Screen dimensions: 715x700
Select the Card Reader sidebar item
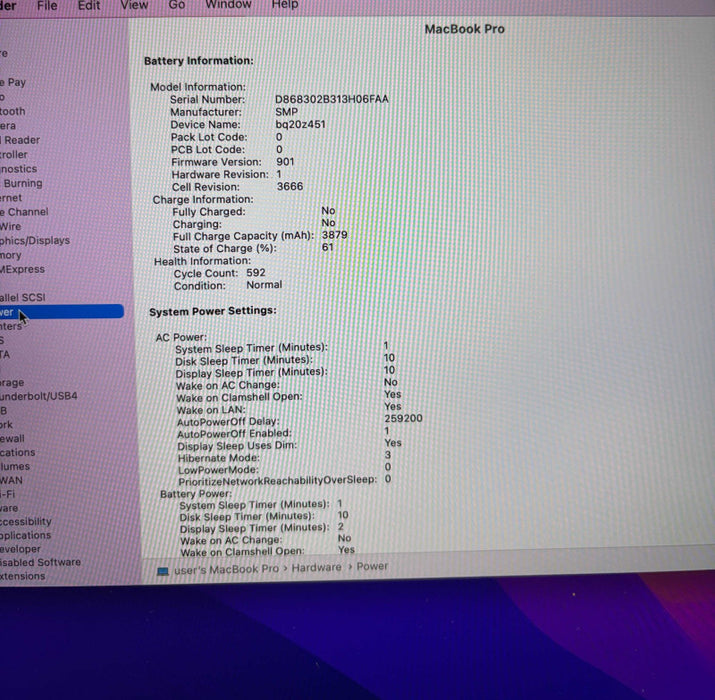(20, 140)
